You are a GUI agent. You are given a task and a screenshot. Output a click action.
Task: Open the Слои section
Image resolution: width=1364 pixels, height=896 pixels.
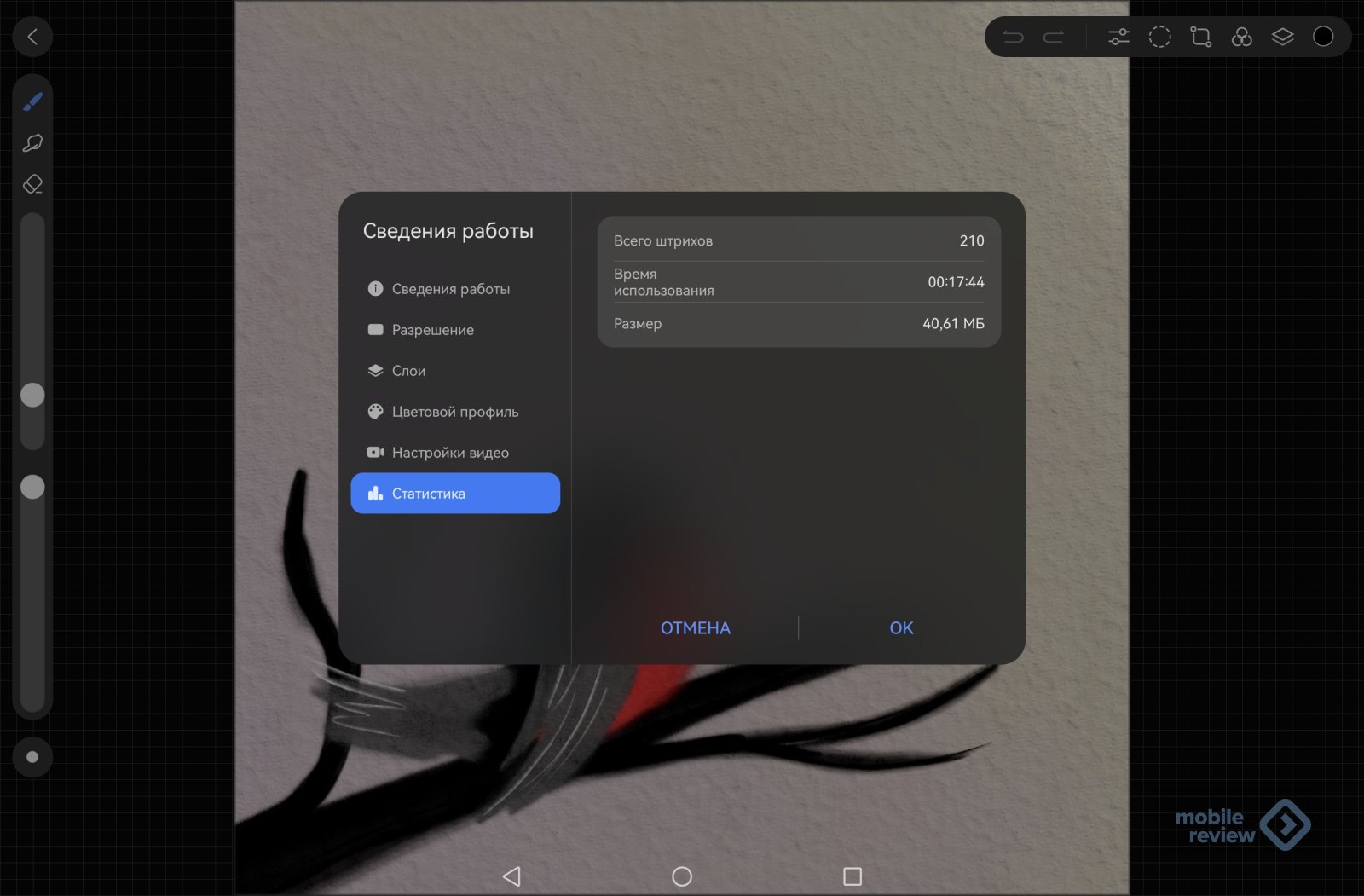pos(455,371)
